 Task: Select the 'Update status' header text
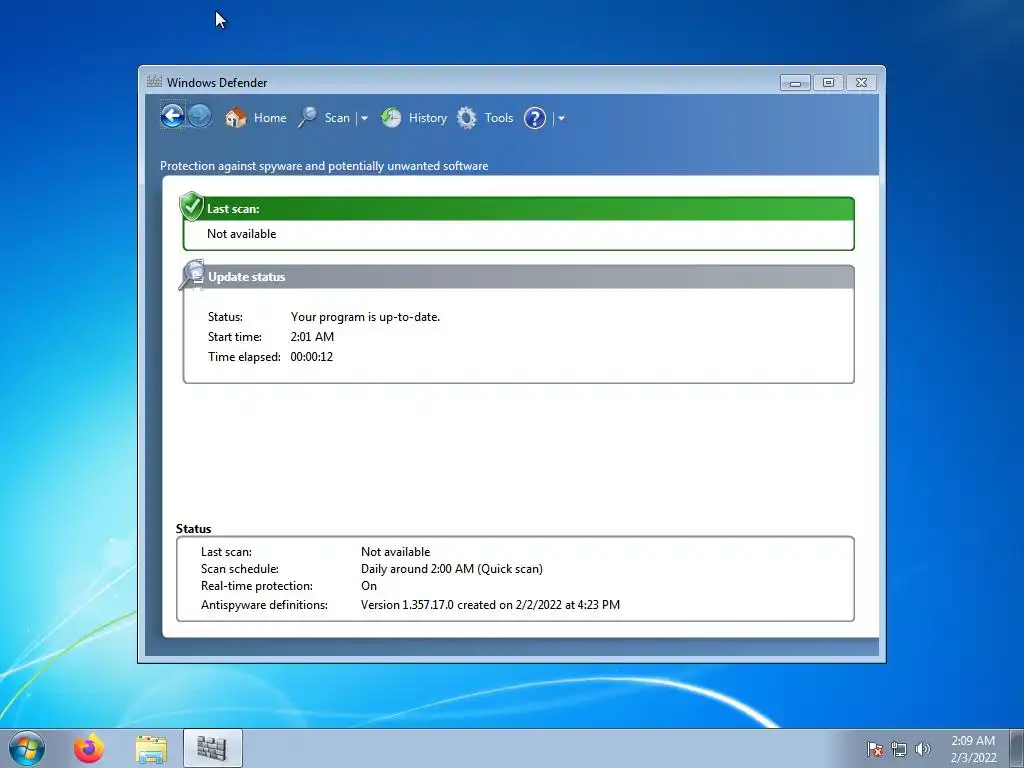(247, 277)
